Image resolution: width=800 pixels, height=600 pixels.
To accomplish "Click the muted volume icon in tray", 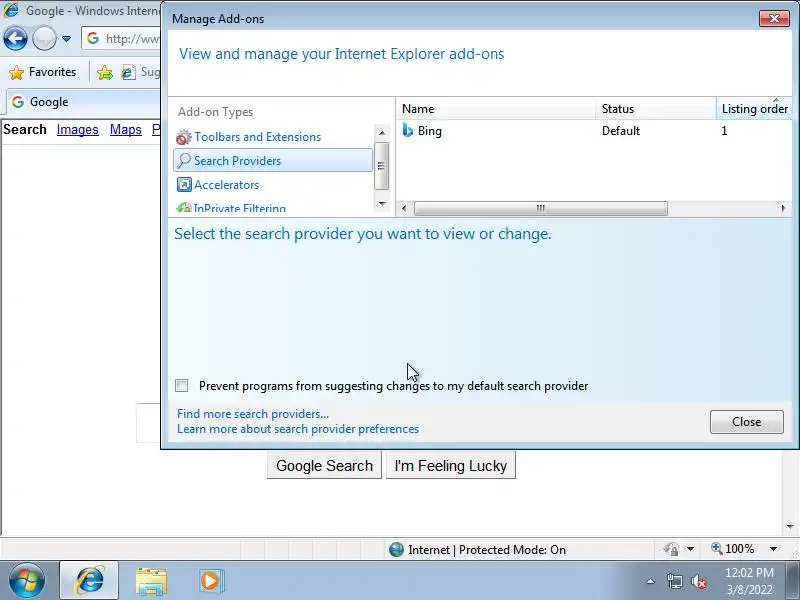I will [698, 581].
